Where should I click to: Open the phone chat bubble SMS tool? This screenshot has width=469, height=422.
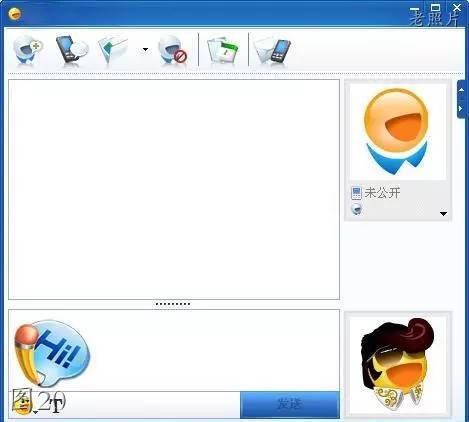point(72,50)
